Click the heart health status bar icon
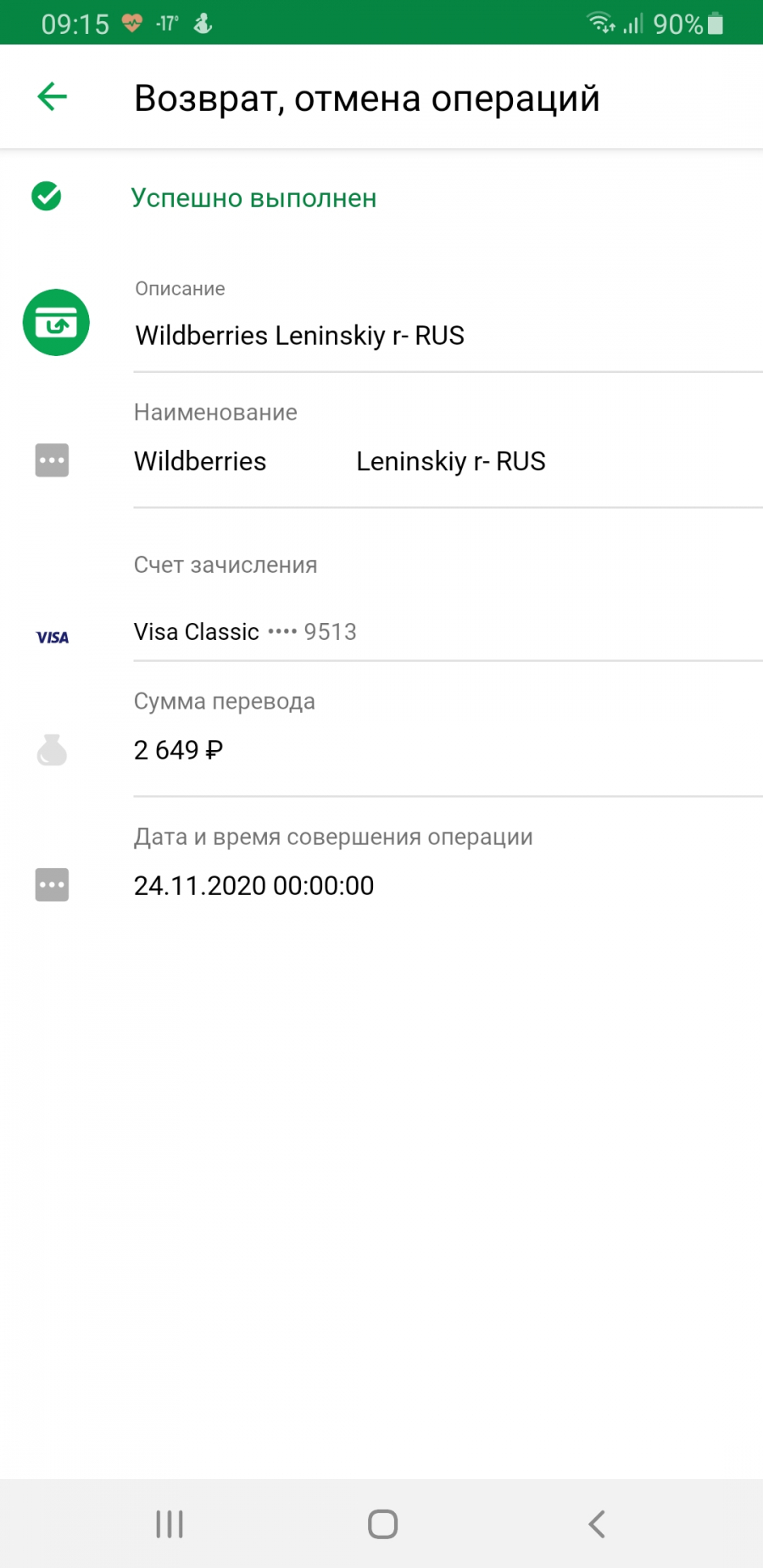Viewport: 763px width, 1568px height. click(x=132, y=23)
